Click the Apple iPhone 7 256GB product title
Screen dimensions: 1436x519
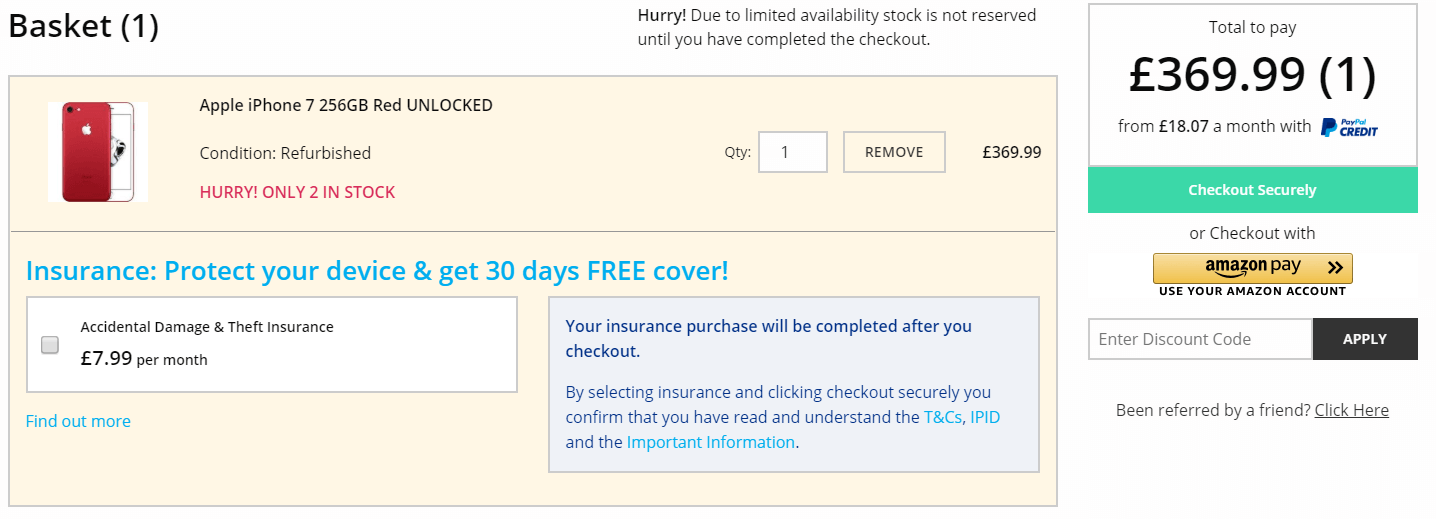346,105
